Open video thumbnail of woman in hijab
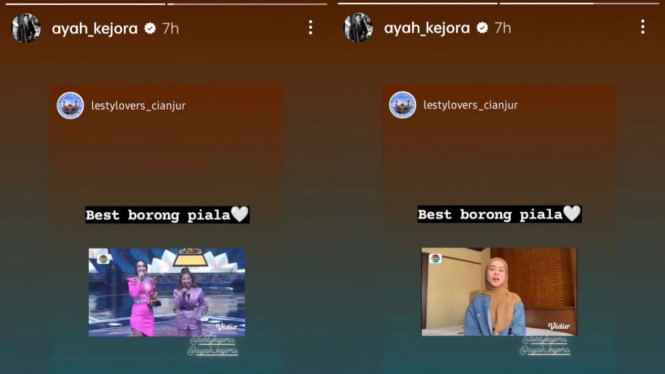 499,292
